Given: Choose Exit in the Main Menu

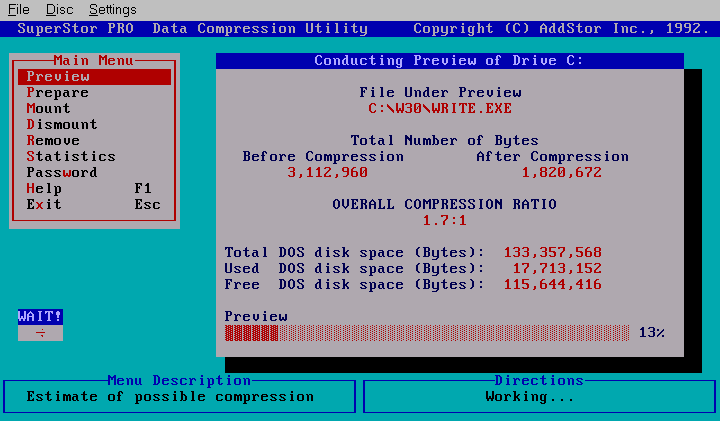Looking at the screenshot, I should pos(44,205).
